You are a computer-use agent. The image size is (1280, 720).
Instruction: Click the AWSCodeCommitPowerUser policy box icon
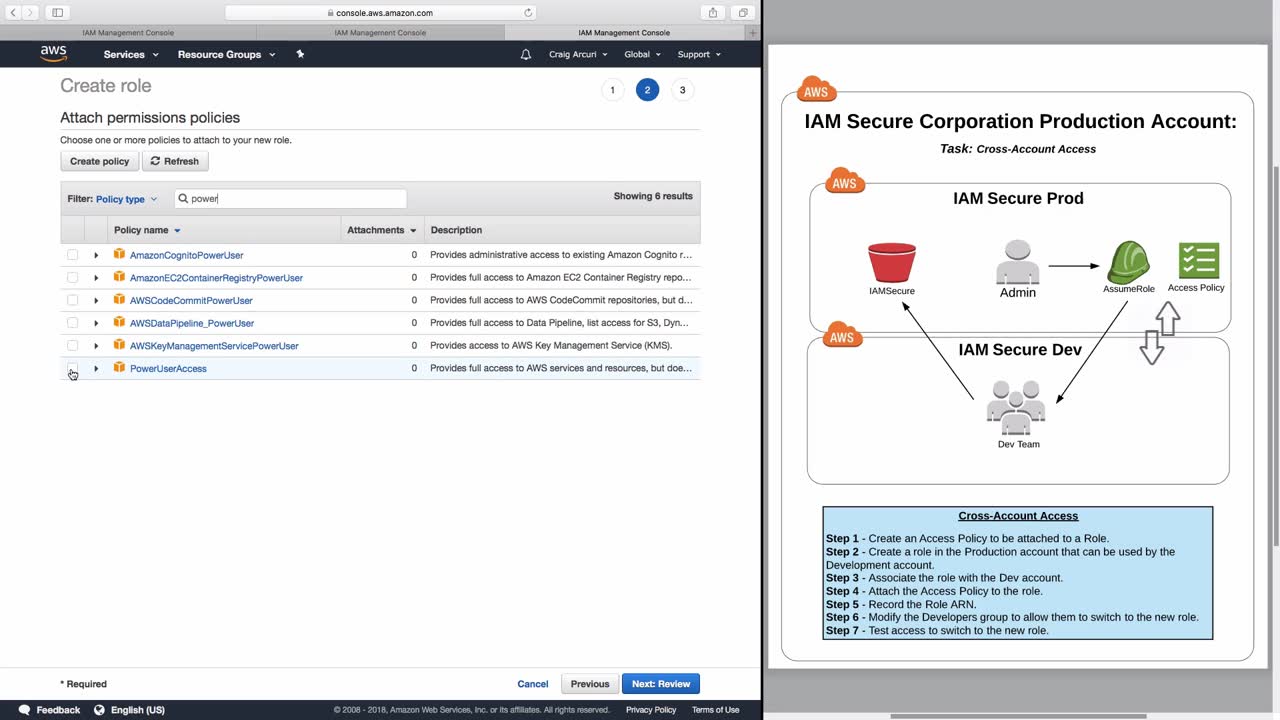119,300
